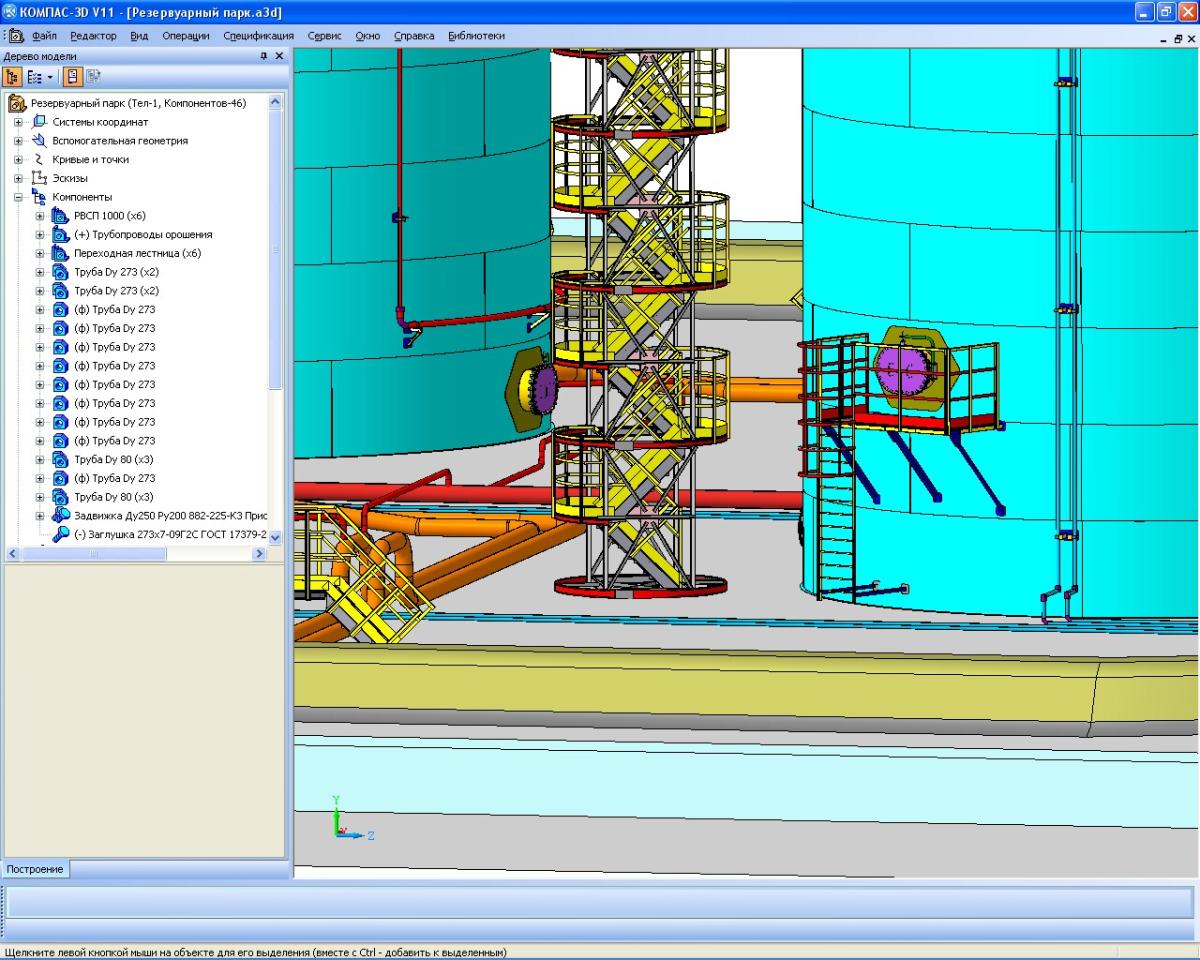The image size is (1200, 960).
Task: Select the Заглушка 273x7 part icon
Action: [x=61, y=535]
